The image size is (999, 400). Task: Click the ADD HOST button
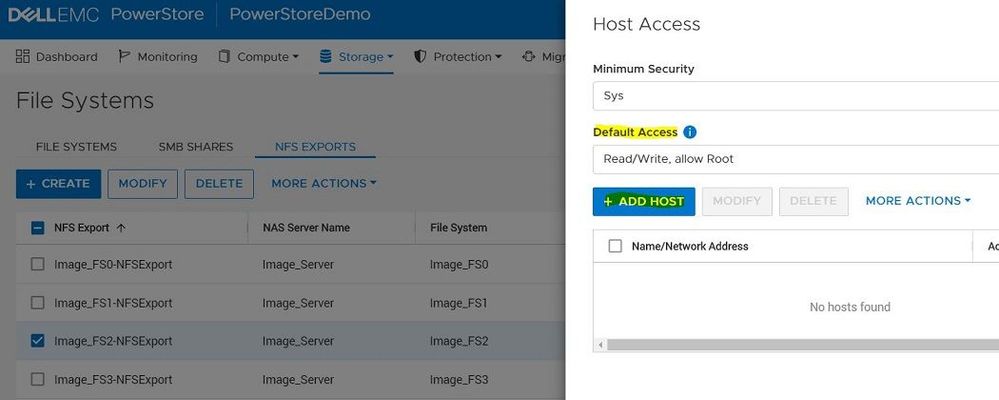[x=644, y=201]
